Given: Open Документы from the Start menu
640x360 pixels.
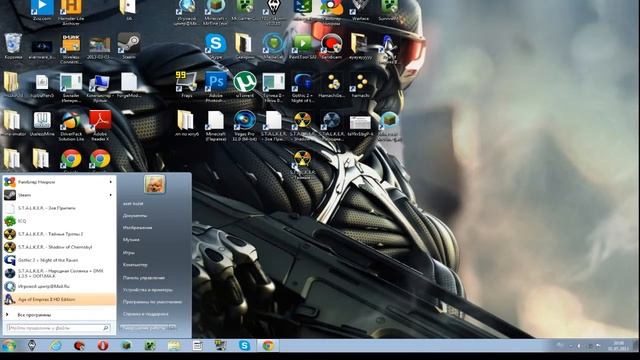Looking at the screenshot, I should (135, 216).
